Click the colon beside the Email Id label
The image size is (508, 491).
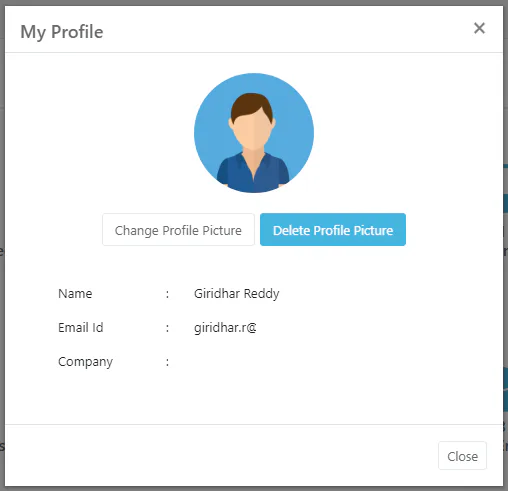pos(167,328)
